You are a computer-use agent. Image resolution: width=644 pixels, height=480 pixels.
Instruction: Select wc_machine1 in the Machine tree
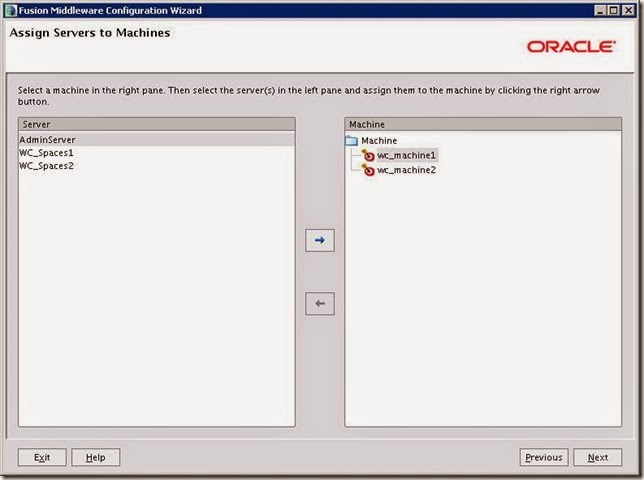pos(407,155)
